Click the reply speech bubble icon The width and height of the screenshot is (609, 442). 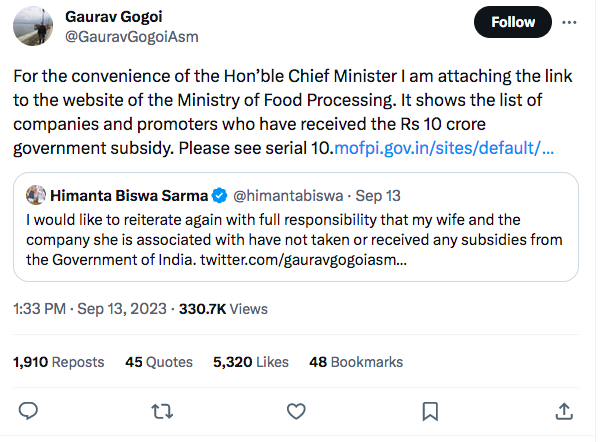[29, 411]
